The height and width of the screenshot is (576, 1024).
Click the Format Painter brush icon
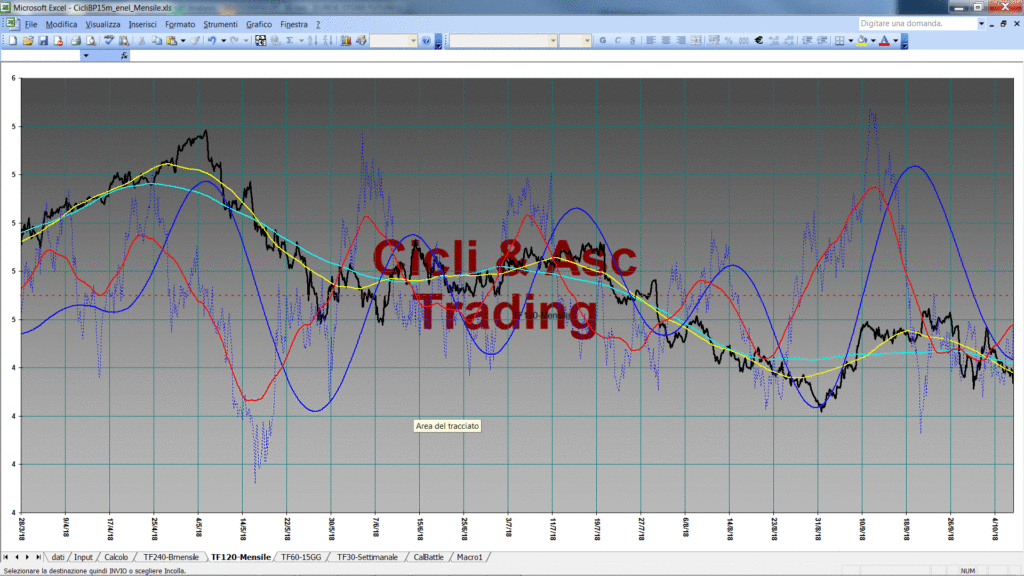195,40
